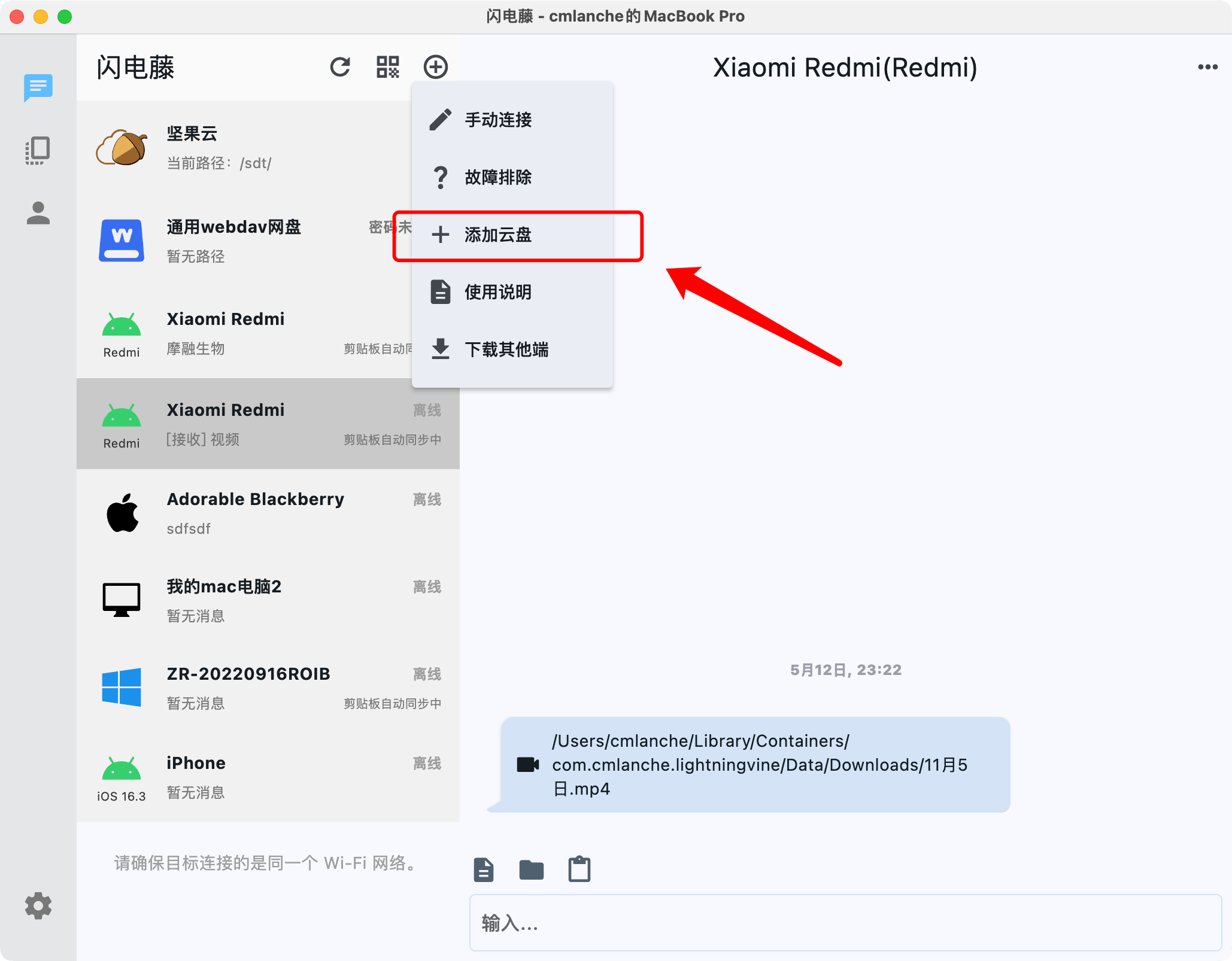1232x961 pixels.
Task: Focus the 输入 message text field
Action: 844,923
